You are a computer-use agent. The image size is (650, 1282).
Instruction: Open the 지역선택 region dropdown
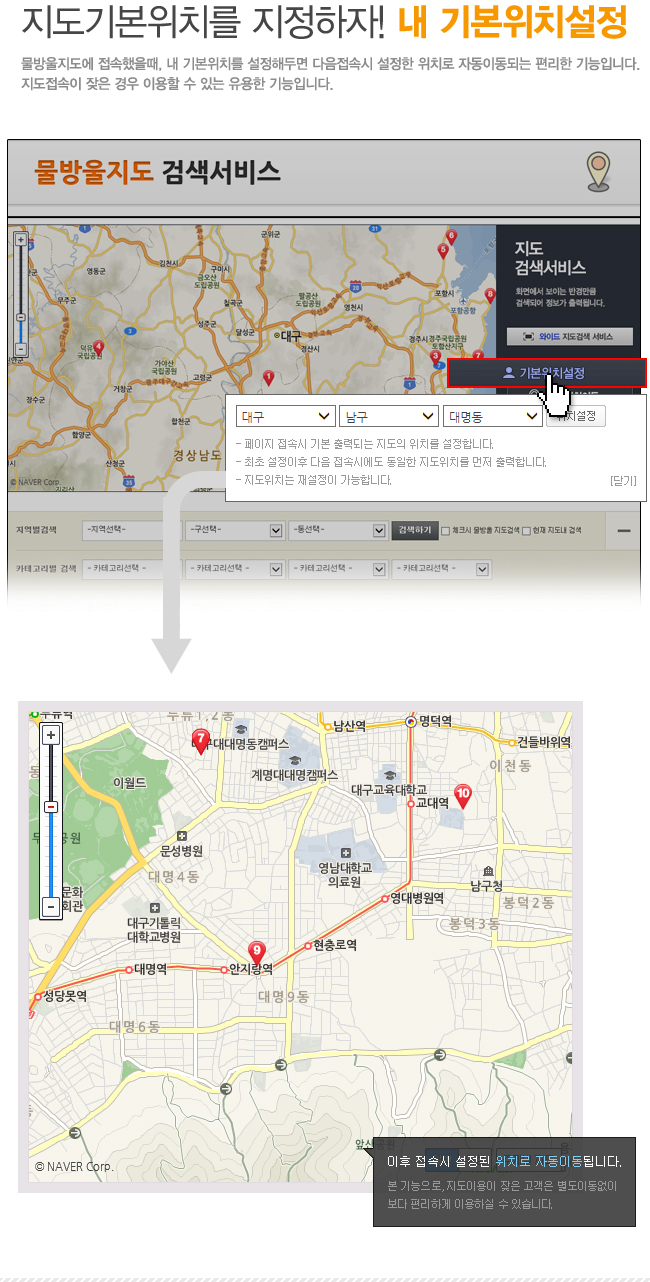pos(131,530)
